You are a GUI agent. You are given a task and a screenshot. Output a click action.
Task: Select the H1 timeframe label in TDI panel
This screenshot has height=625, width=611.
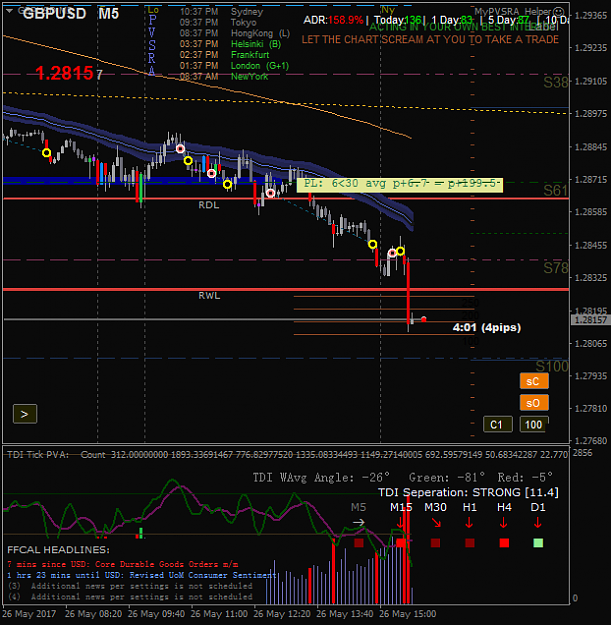470,507
